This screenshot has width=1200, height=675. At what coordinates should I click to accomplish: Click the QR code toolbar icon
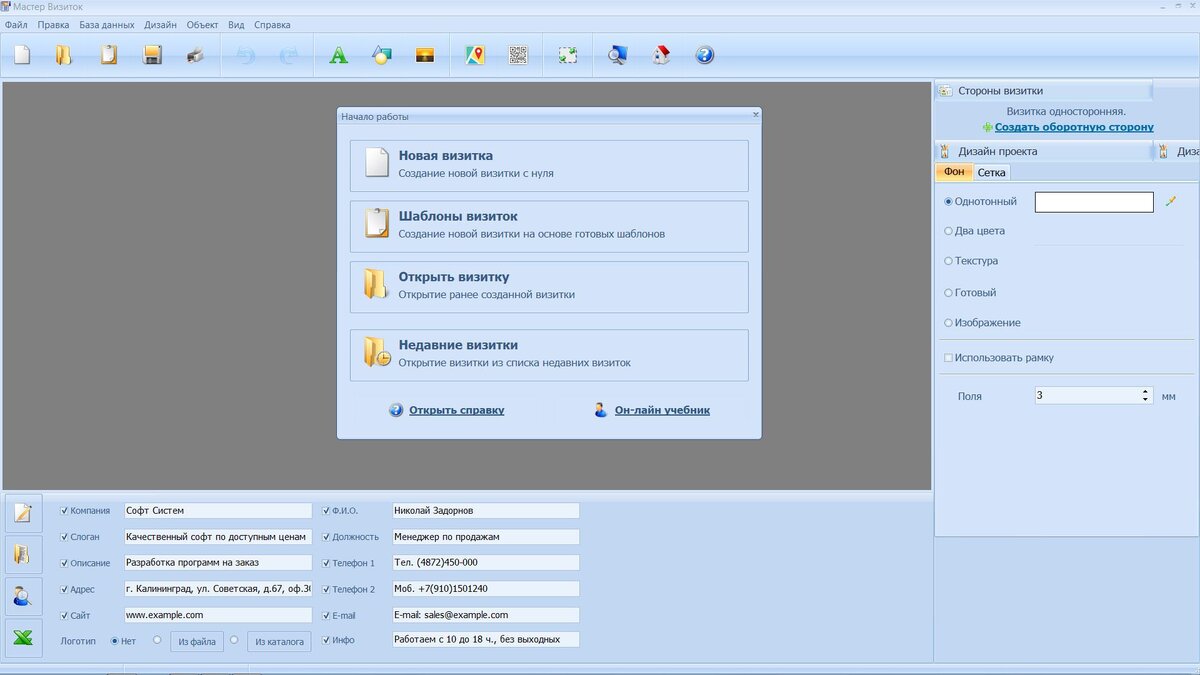pyautogui.click(x=518, y=55)
